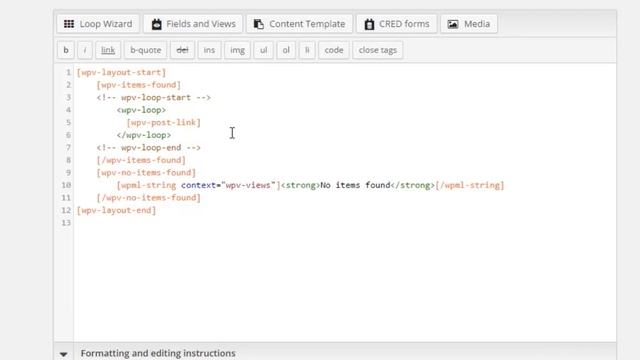This screenshot has width=640, height=360.
Task: Insert an ol ordered list tag
Action: tap(286, 50)
